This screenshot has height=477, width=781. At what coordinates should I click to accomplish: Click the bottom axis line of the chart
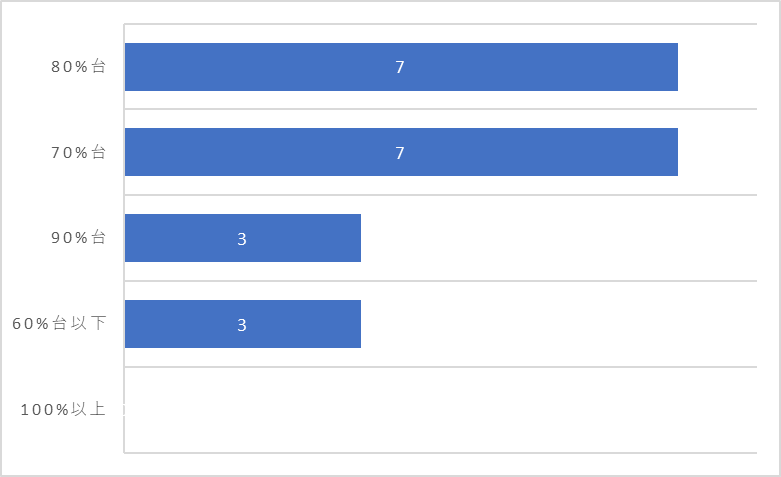pos(440,453)
